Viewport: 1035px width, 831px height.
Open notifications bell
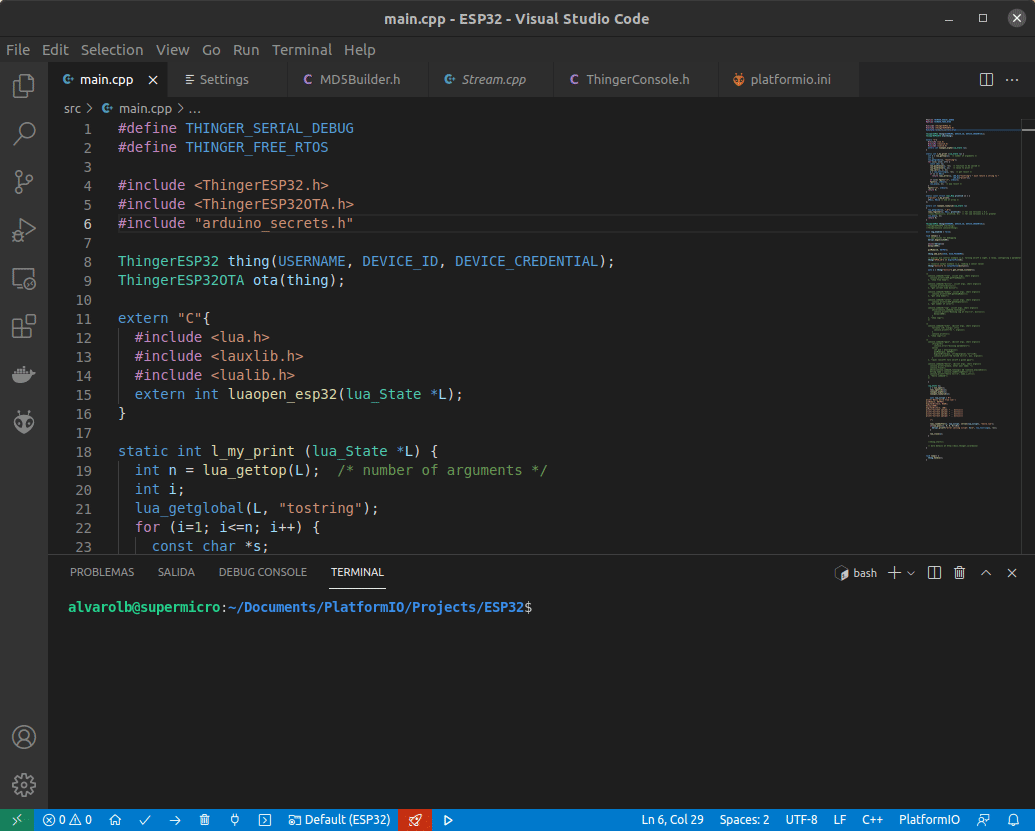click(x=1013, y=820)
